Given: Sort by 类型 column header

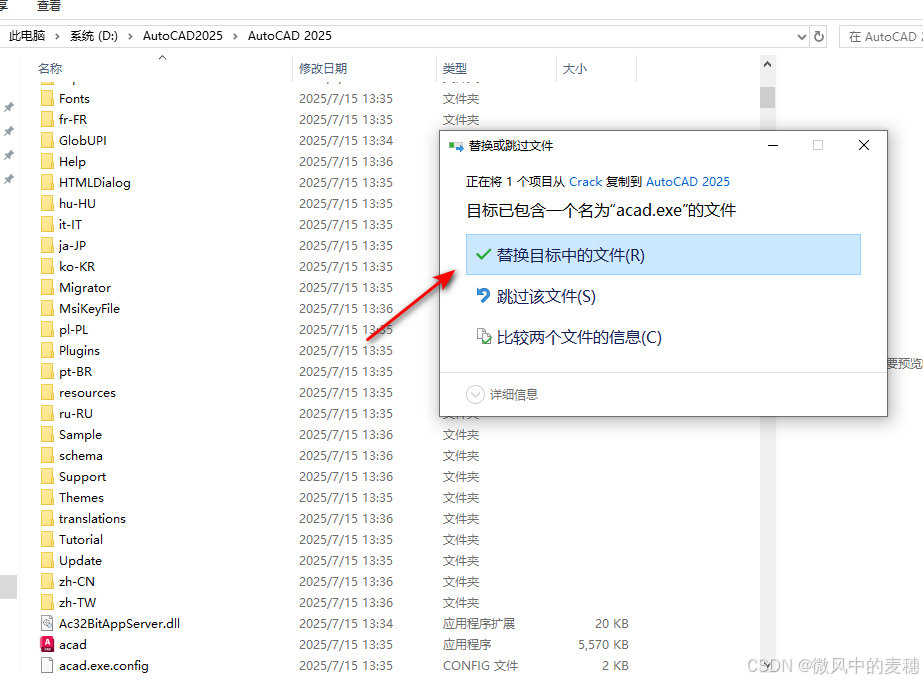Looking at the screenshot, I should click(454, 68).
